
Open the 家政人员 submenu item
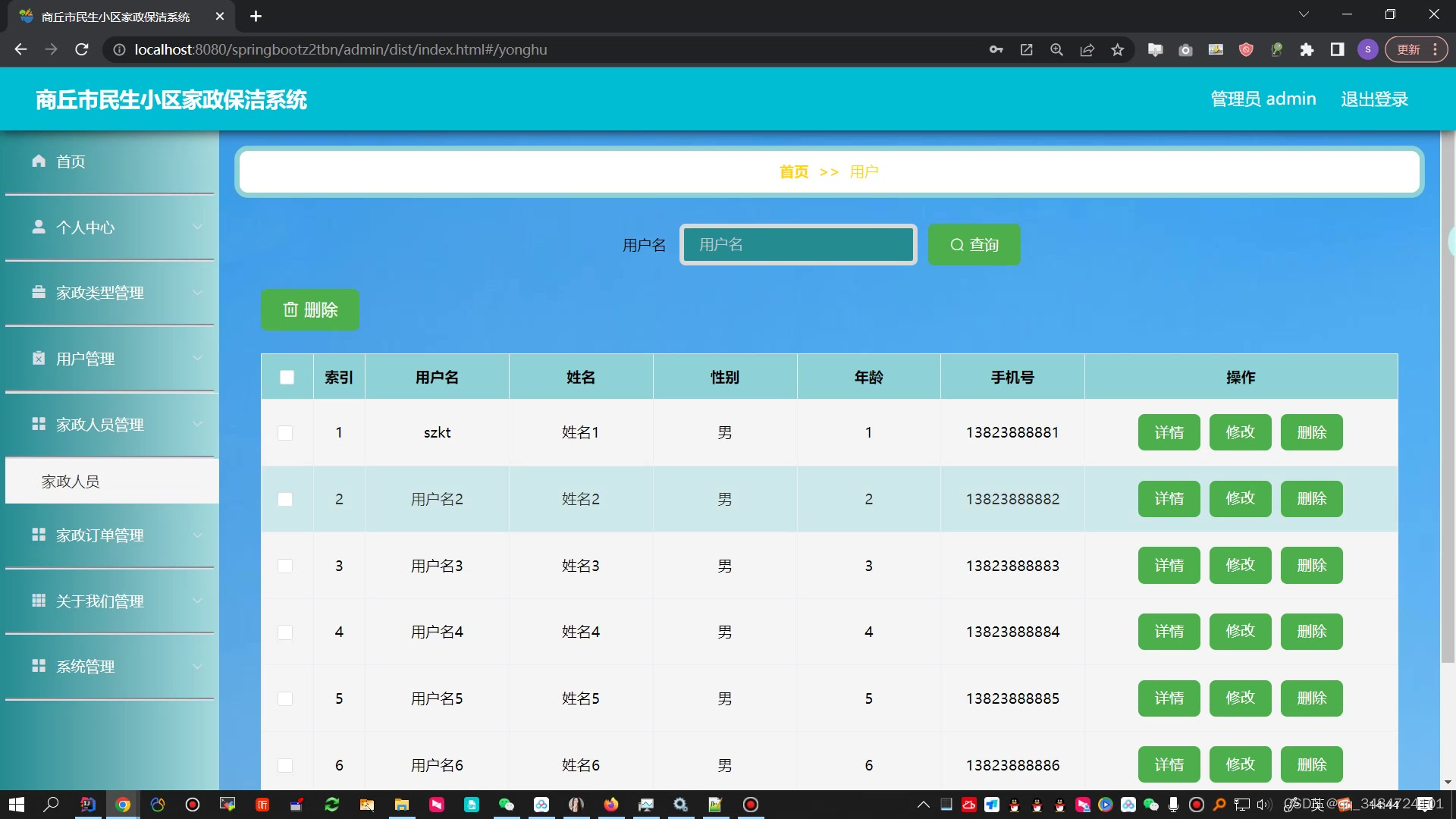(x=71, y=482)
